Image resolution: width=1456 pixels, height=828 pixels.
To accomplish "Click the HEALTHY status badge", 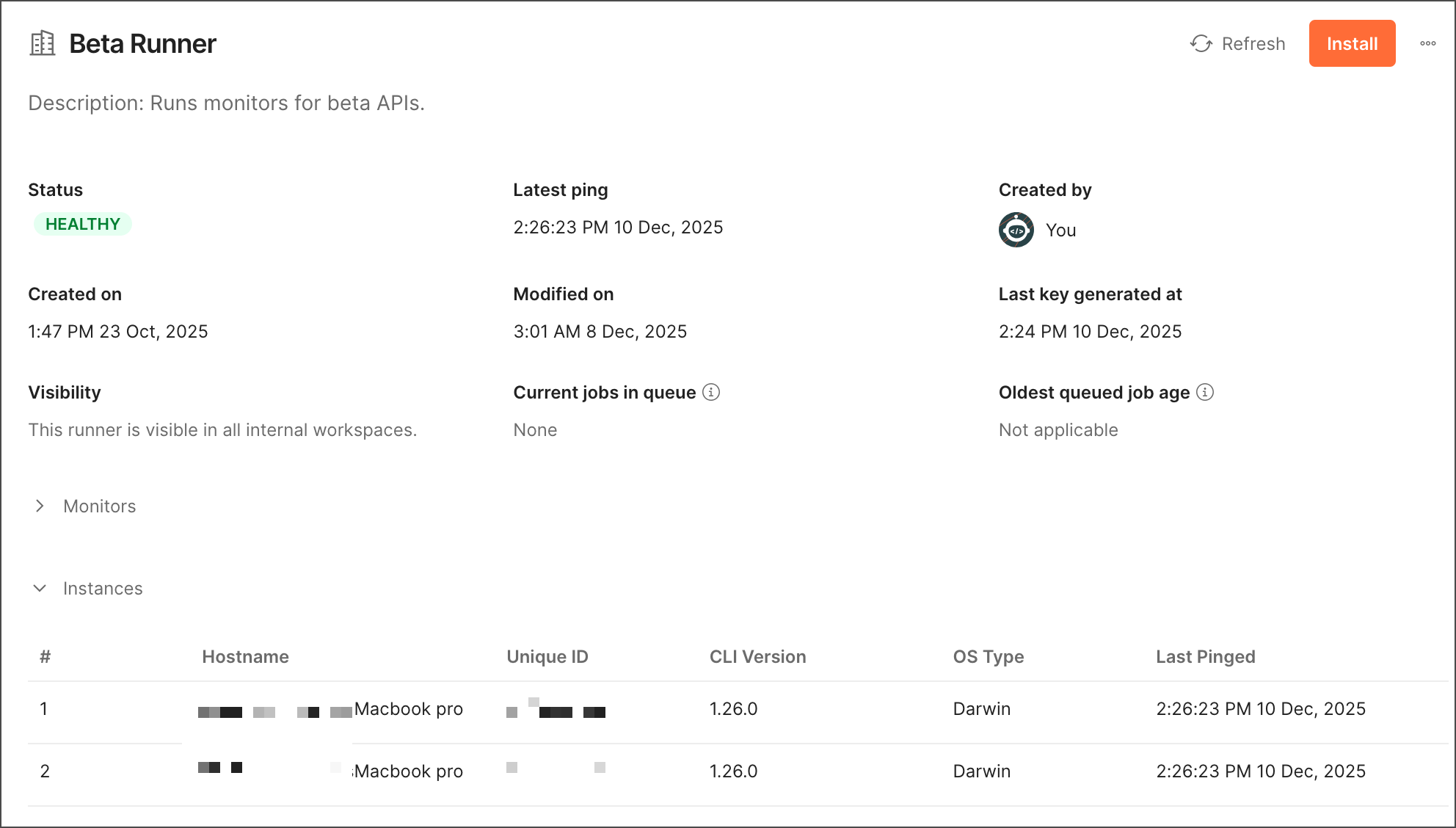I will point(83,224).
